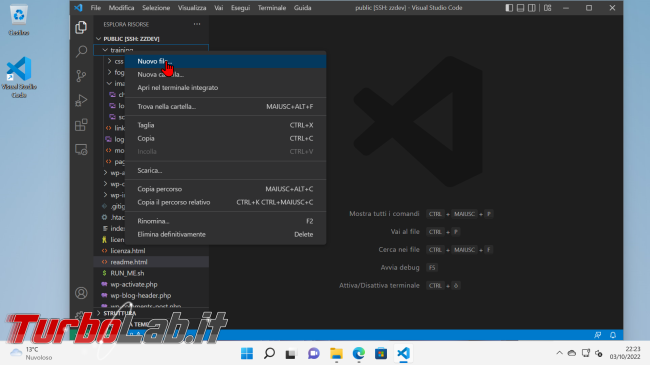This screenshot has width=650, height=365.
Task: Open the Guida menu
Action: coord(303,8)
